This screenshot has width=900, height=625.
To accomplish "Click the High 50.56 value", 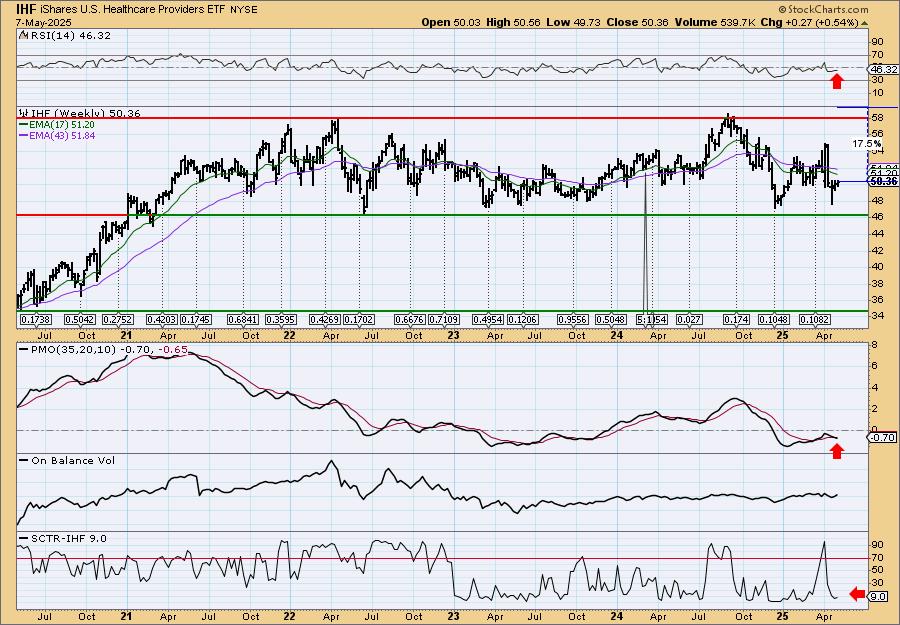I will click(513, 22).
